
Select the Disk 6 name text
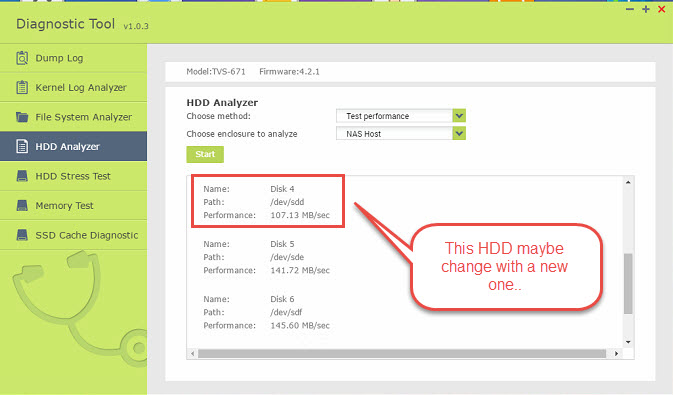click(x=282, y=299)
